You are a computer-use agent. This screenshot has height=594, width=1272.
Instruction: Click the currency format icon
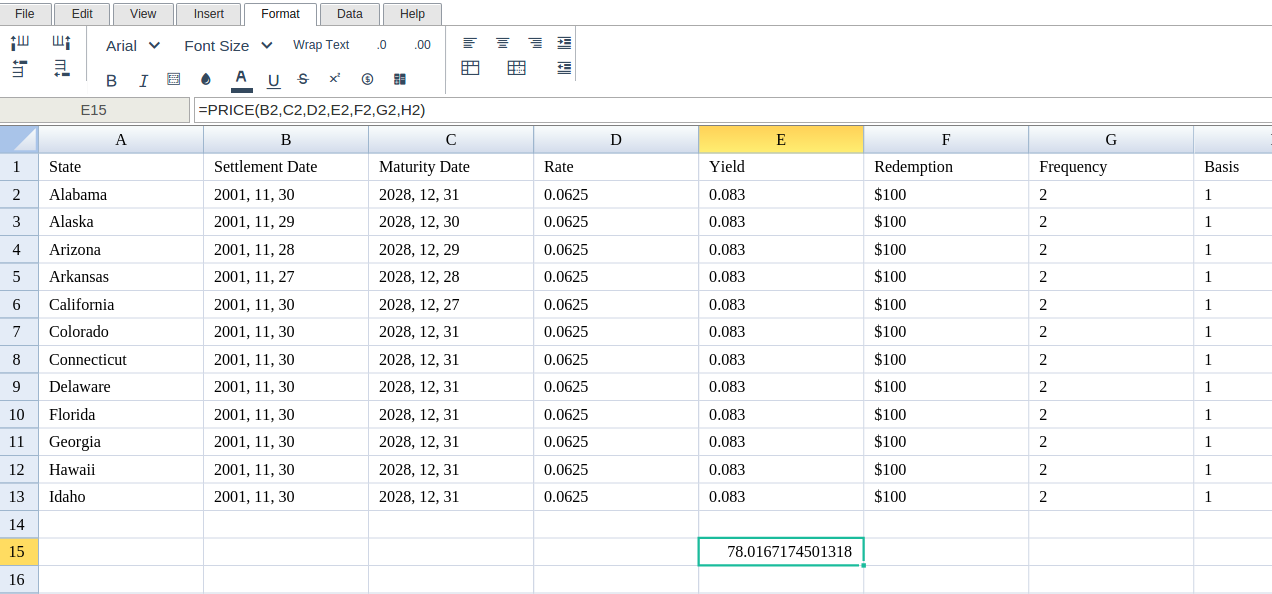pyautogui.click(x=367, y=79)
